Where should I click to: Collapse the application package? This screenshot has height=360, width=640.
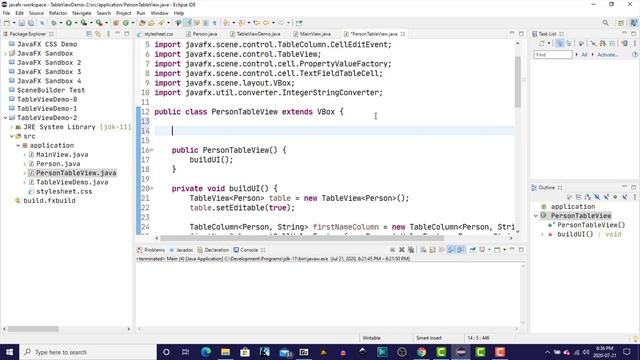[x=18, y=145]
